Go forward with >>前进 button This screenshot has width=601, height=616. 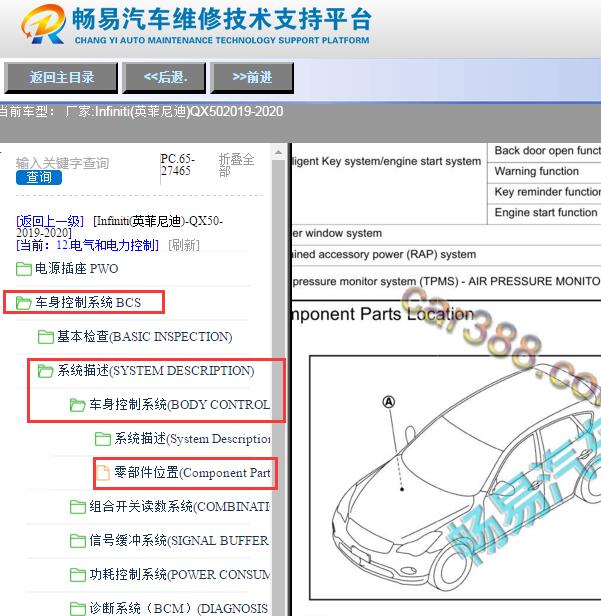252,77
